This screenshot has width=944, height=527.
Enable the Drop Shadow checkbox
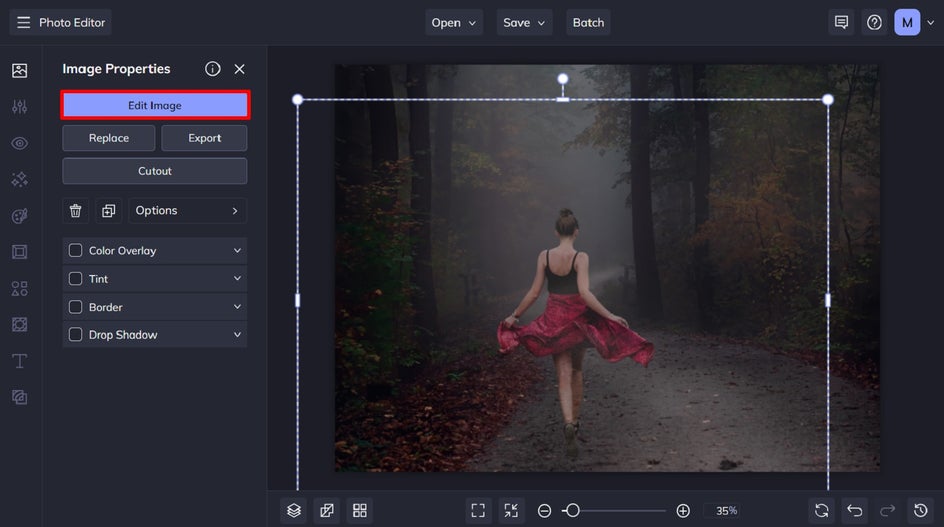click(x=75, y=335)
